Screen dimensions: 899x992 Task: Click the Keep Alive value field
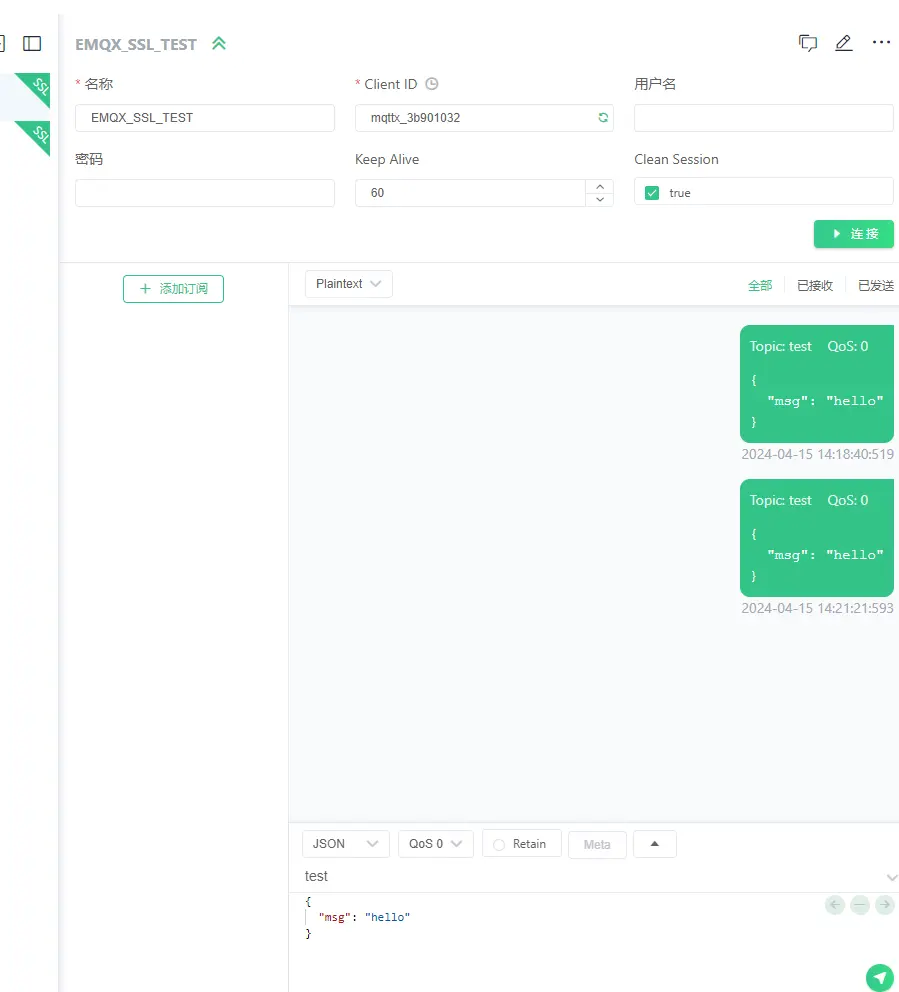pos(470,193)
